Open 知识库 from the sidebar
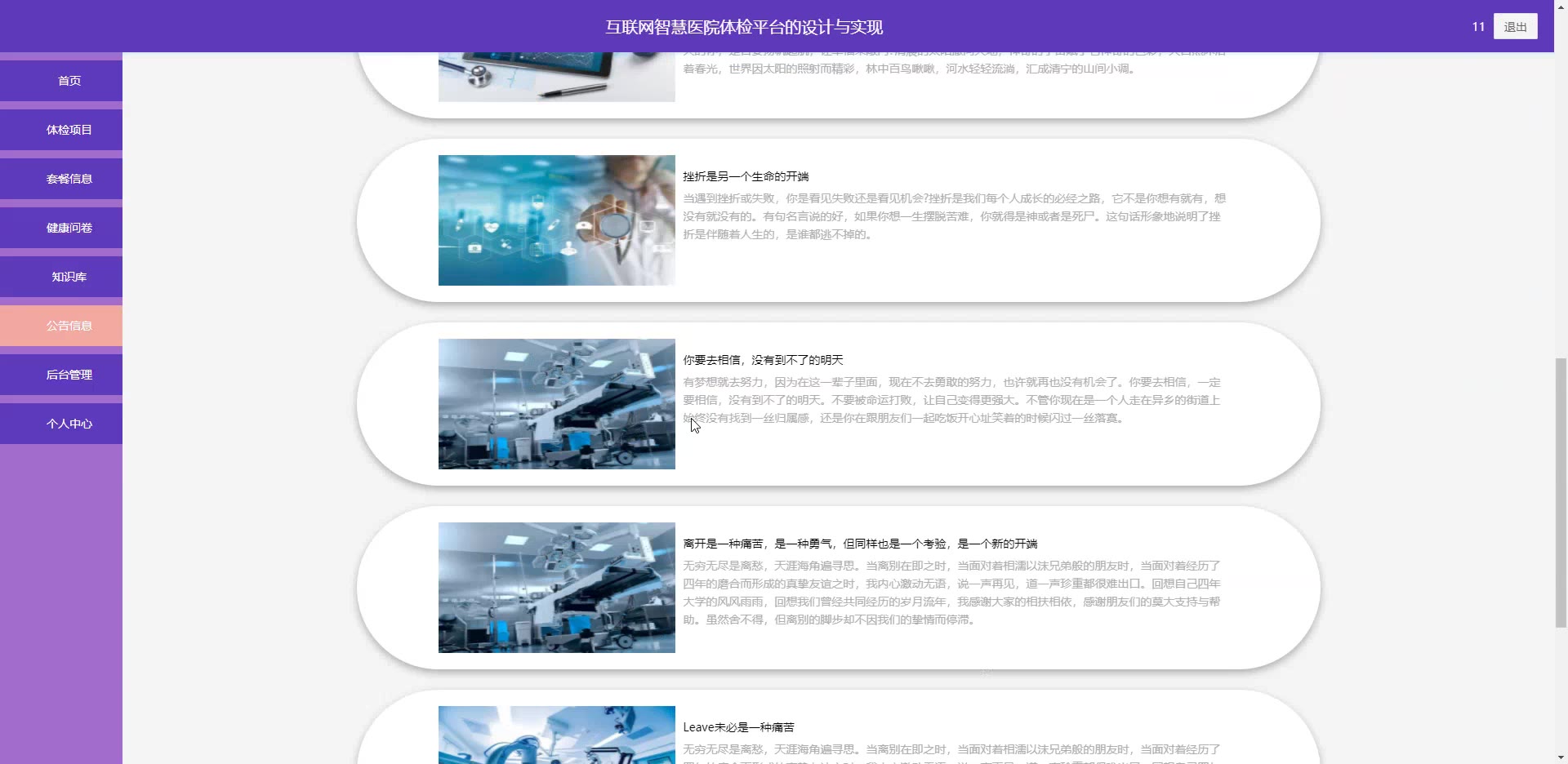This screenshot has width=1568, height=764. [x=61, y=277]
